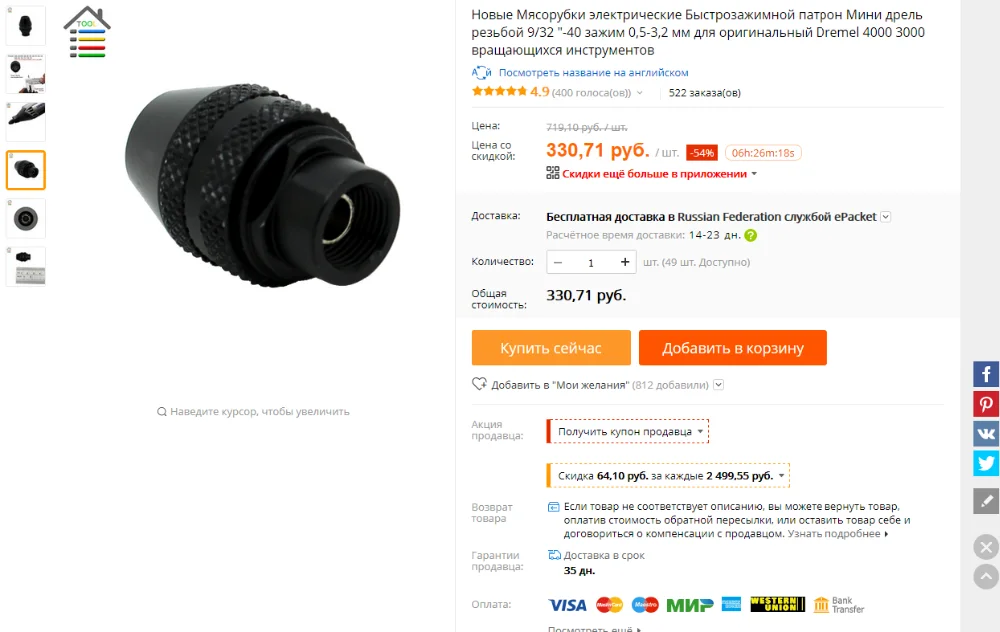Viewport: 1000px width, 632px height.
Task: Open the 'Получить купон продавца' dropdown
Action: tap(628, 432)
